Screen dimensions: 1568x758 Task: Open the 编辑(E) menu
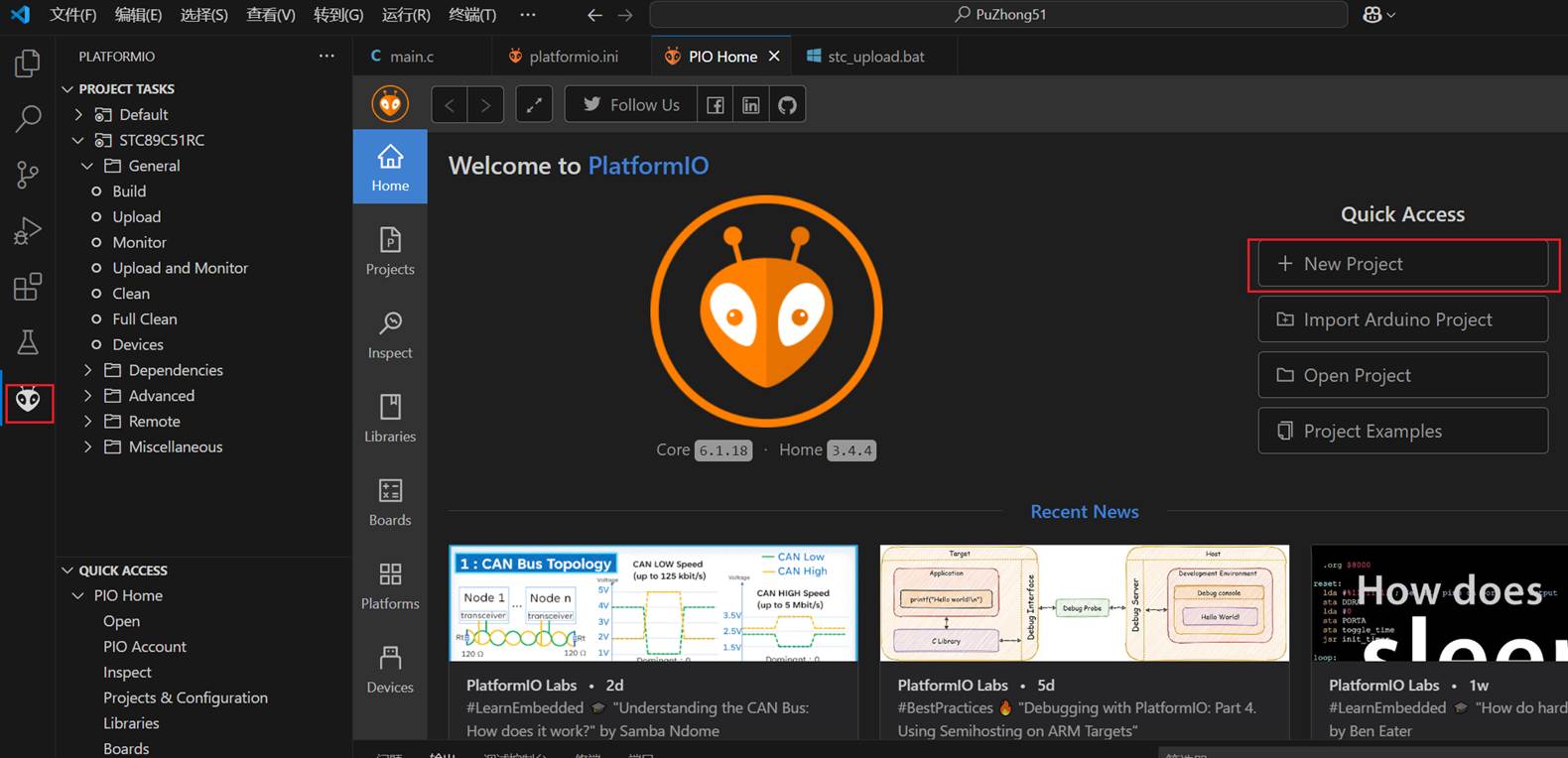point(138,15)
